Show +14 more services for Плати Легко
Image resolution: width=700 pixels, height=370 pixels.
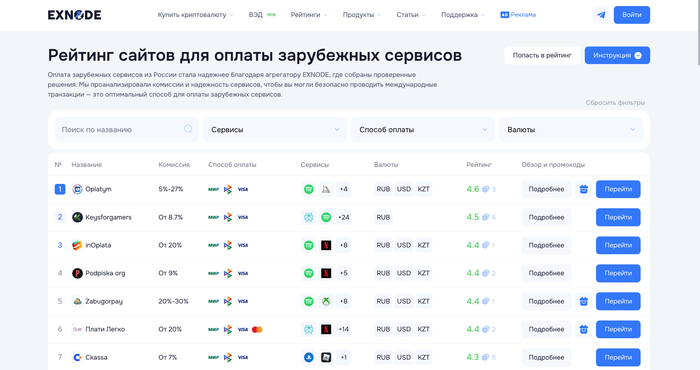coord(343,329)
